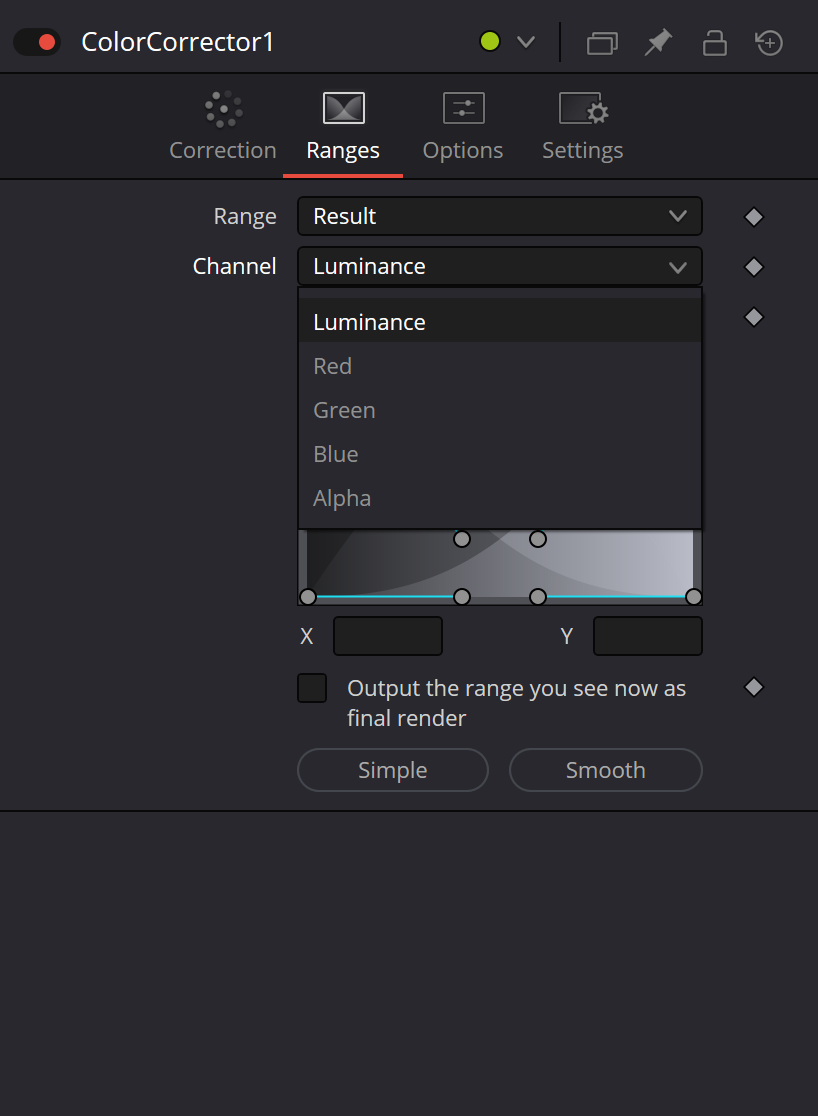Open the Options tab
The width and height of the screenshot is (818, 1116).
(463, 127)
